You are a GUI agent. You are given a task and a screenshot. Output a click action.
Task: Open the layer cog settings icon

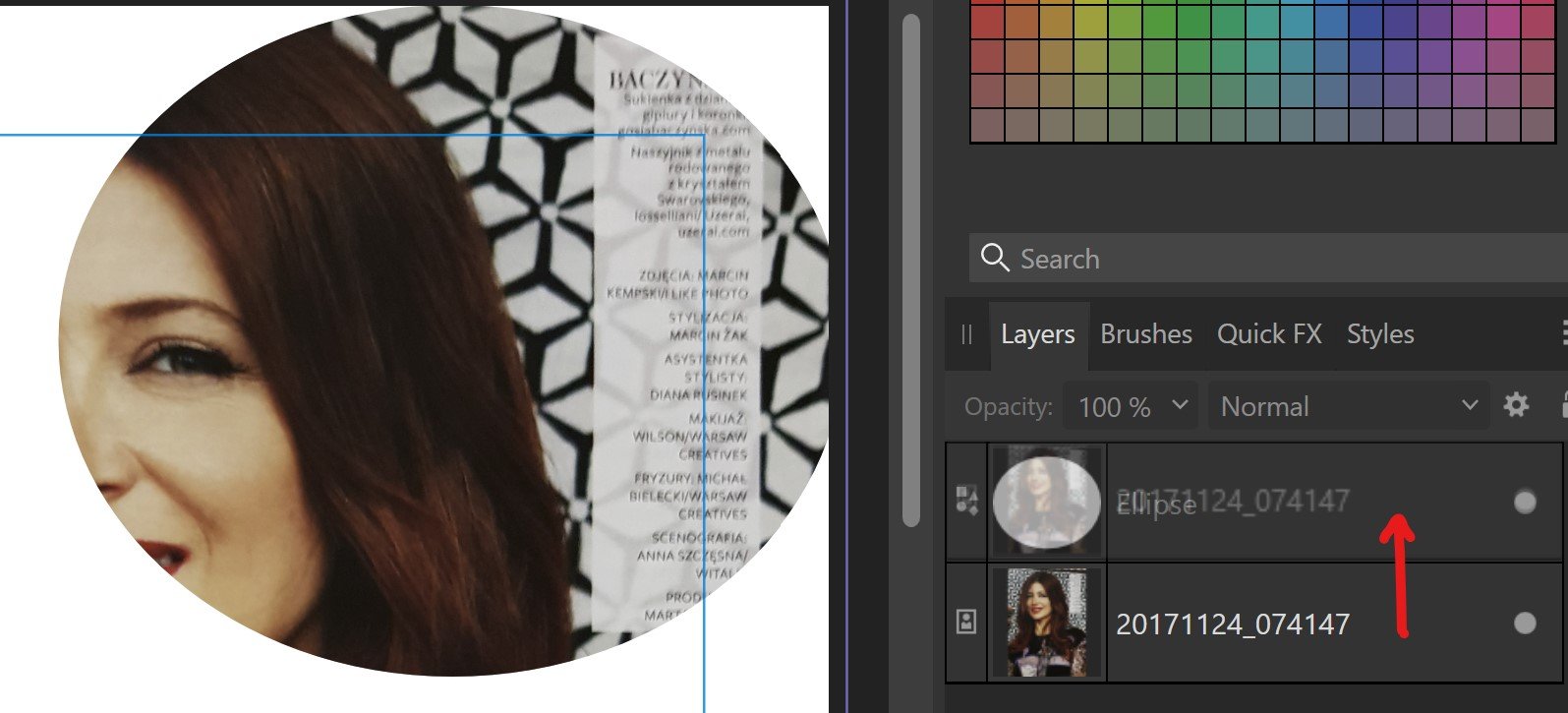[x=1517, y=404]
